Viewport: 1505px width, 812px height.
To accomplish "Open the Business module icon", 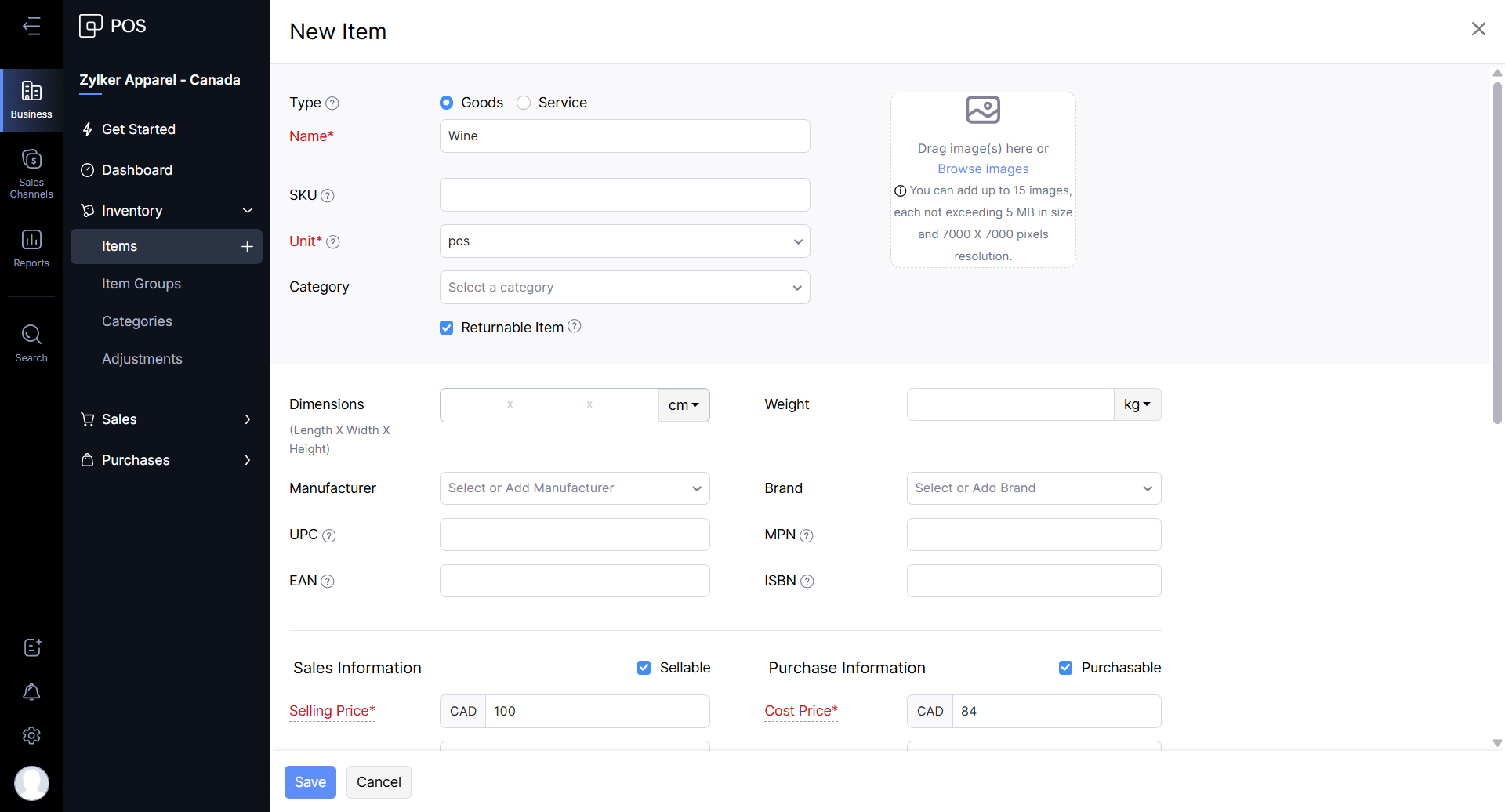I will point(31,100).
